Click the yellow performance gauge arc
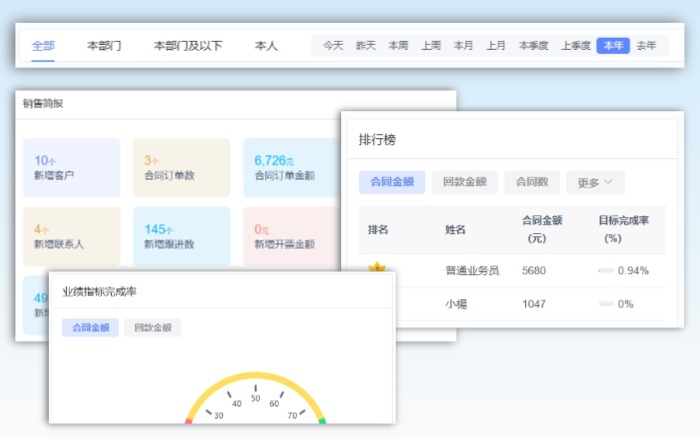The image size is (700, 439). tap(255, 377)
